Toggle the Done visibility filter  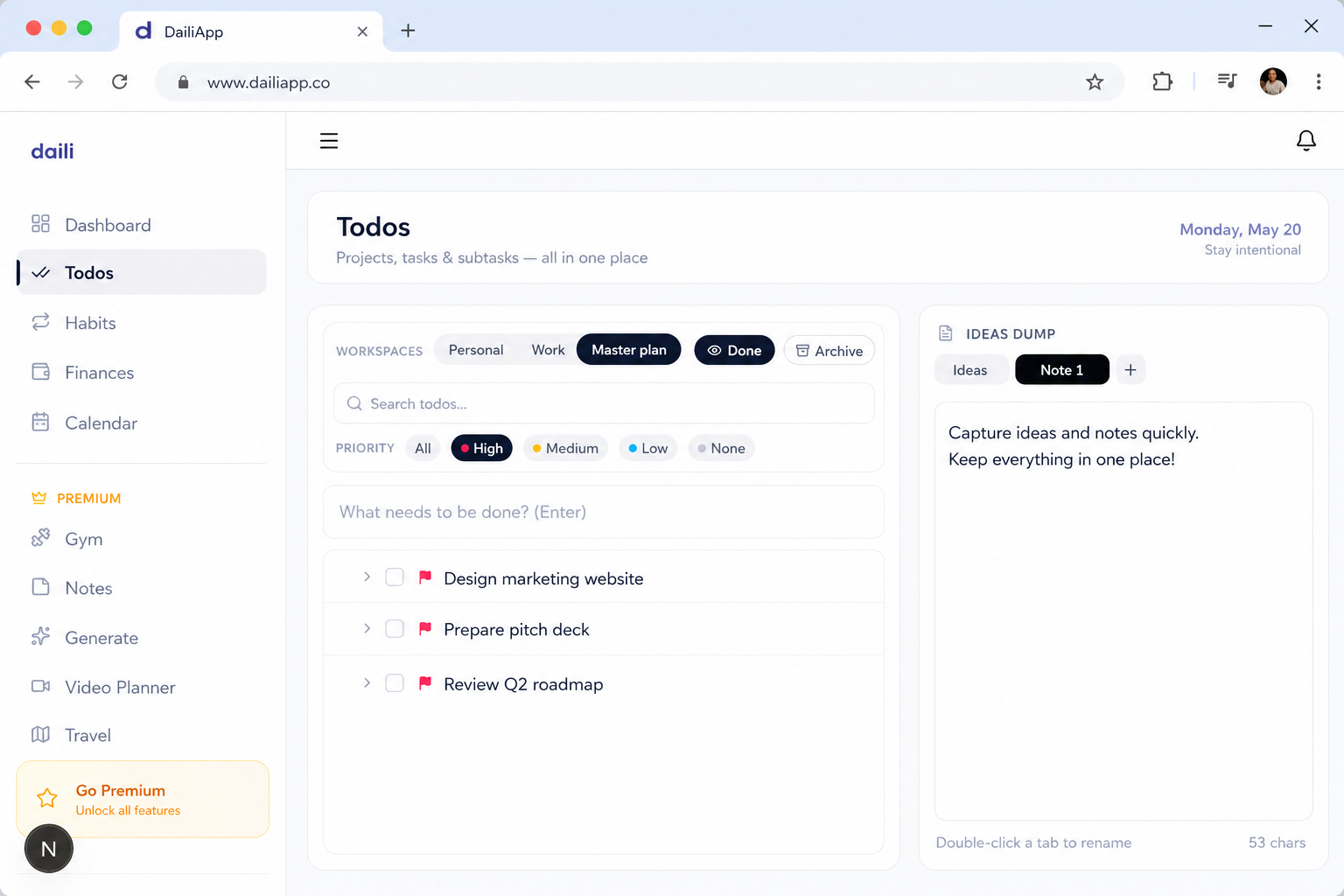734,350
